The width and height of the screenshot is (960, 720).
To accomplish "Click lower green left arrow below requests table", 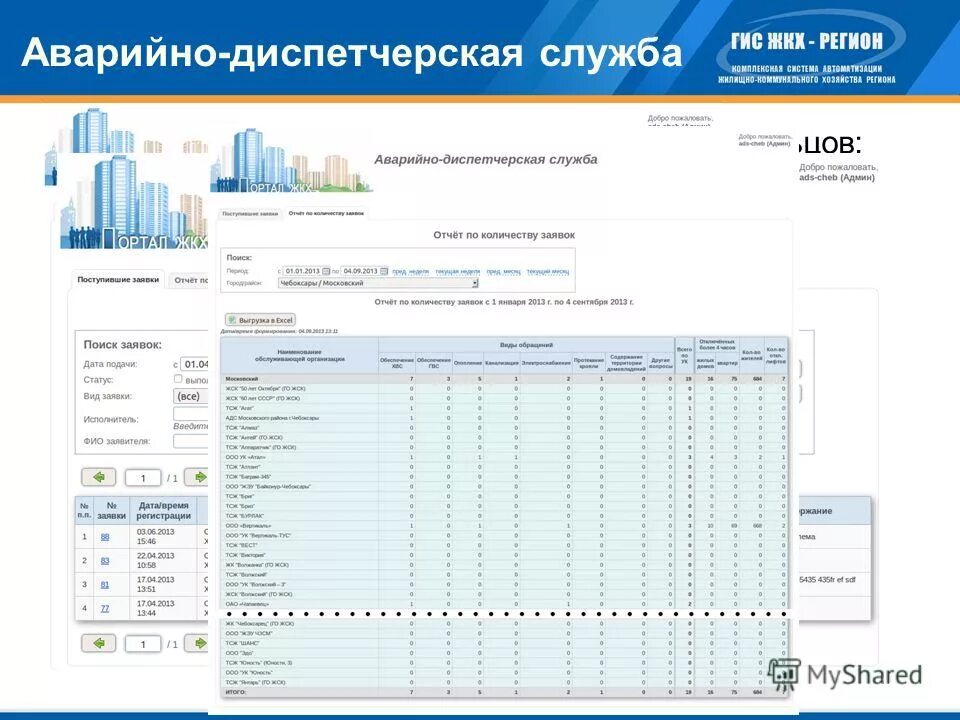I will click(x=99, y=643).
